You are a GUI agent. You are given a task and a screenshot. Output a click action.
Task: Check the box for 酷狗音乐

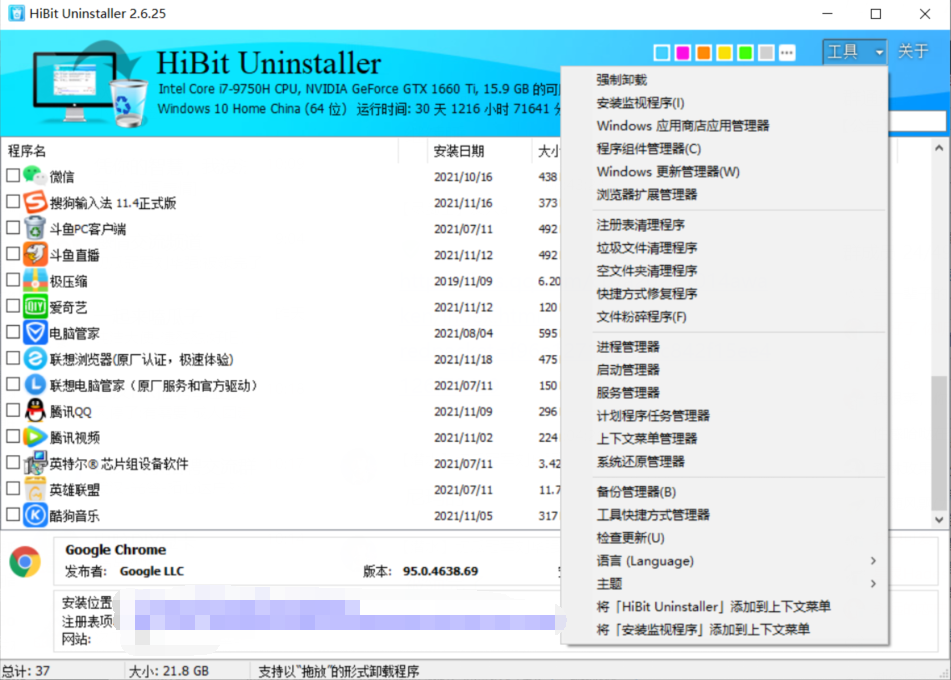[x=13, y=514]
